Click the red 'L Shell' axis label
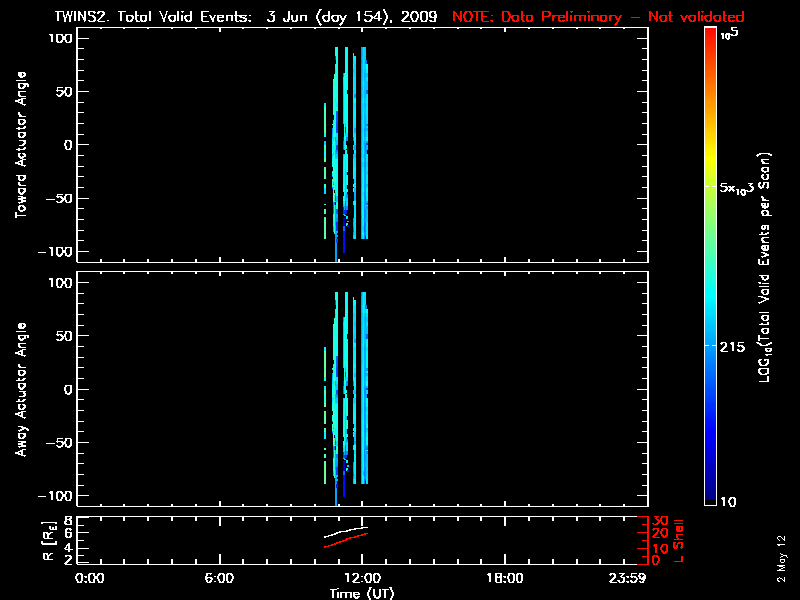 tap(680, 539)
